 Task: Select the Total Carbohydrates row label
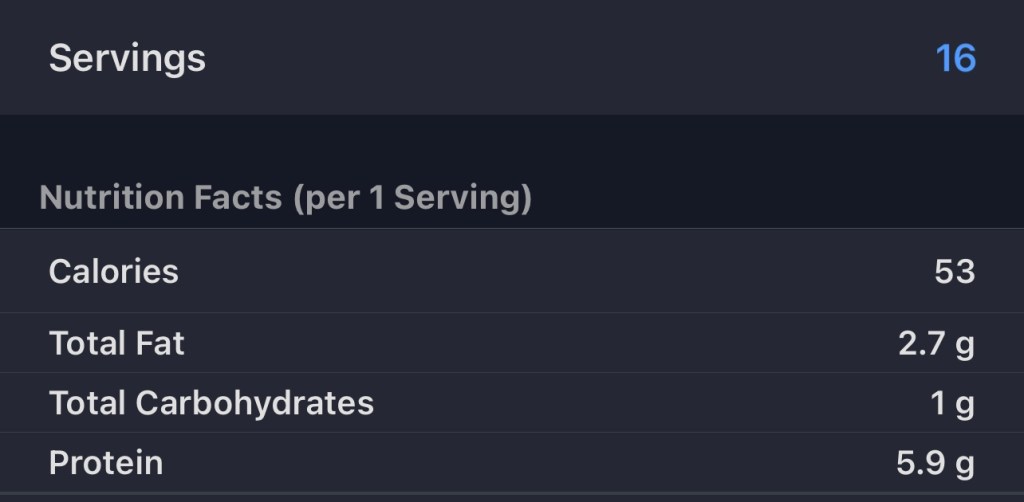211,403
